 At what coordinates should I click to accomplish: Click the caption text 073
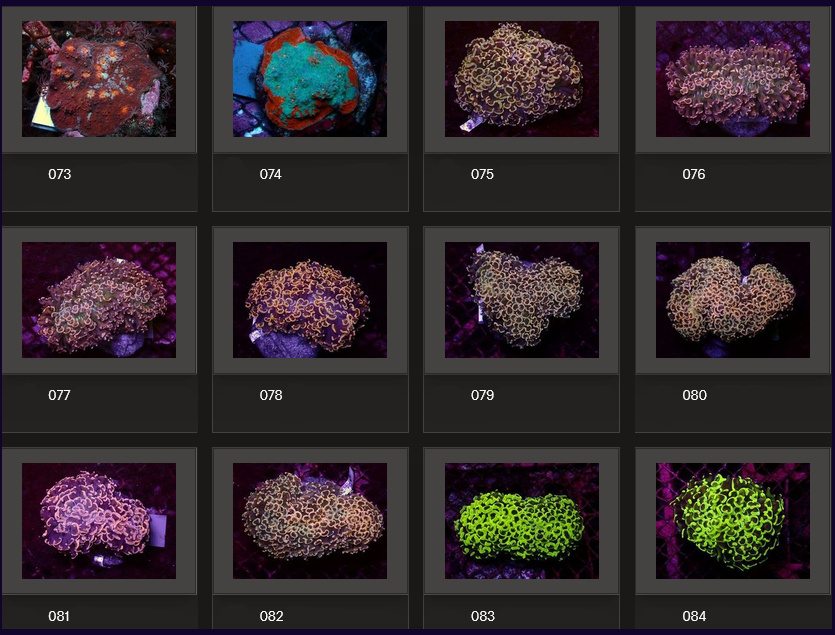coord(60,174)
